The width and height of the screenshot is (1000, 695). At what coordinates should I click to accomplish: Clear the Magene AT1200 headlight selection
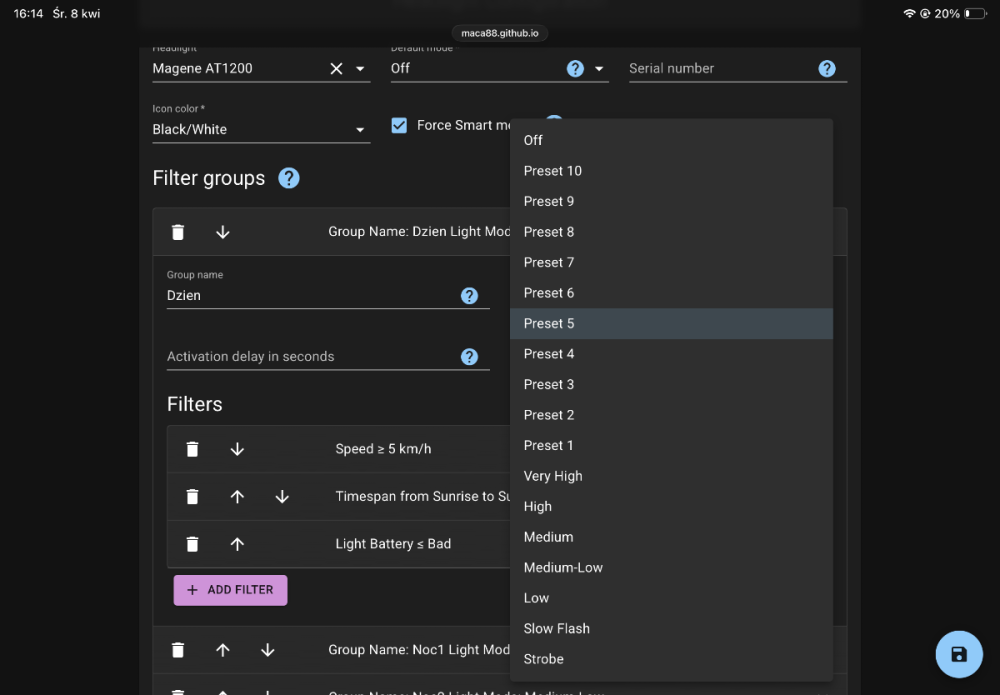click(x=336, y=68)
